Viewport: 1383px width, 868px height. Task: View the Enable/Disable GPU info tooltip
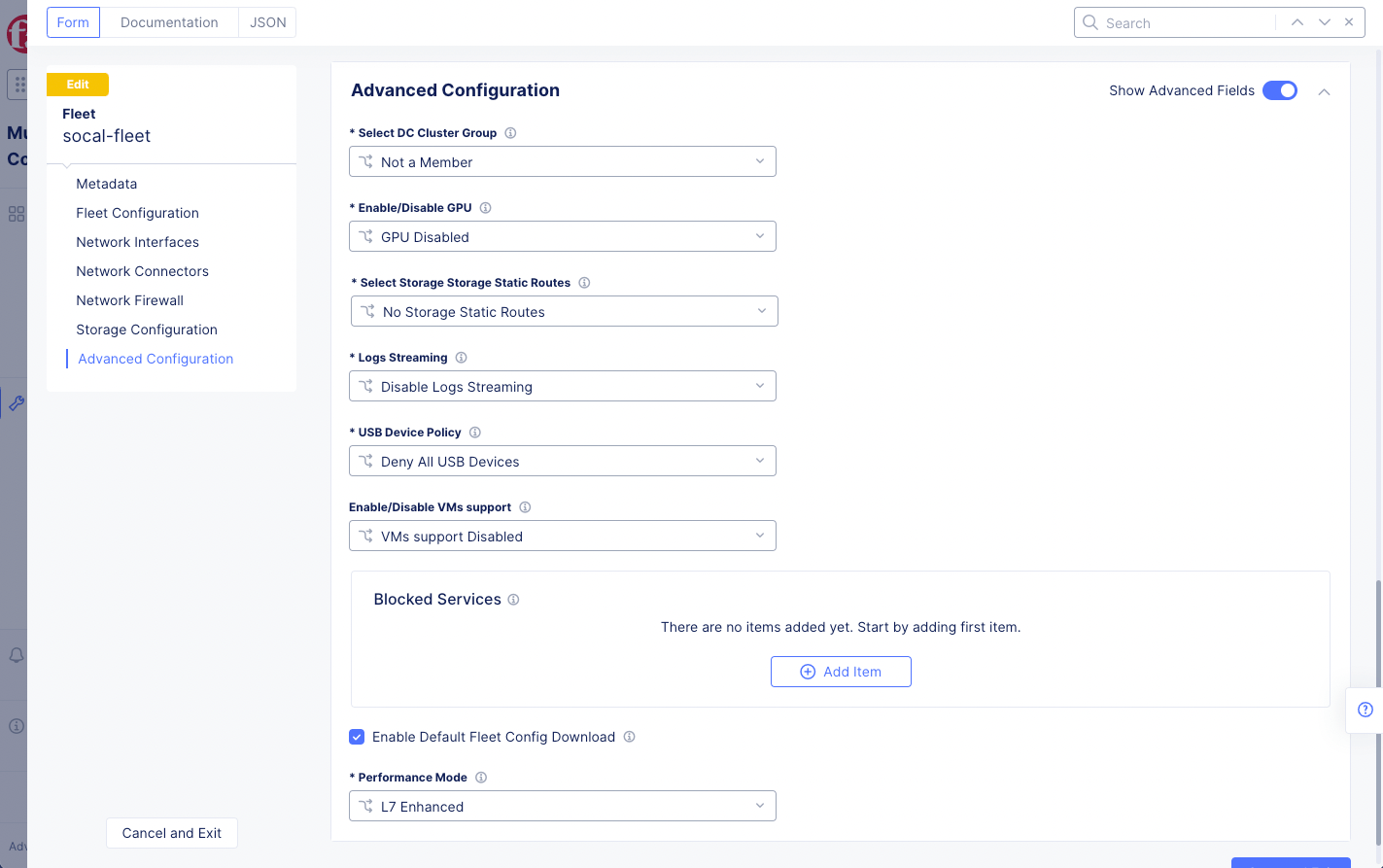(485, 207)
